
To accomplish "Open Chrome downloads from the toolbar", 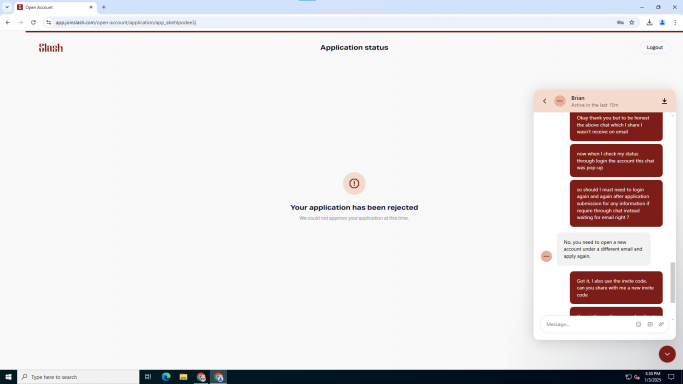I will (649, 23).
